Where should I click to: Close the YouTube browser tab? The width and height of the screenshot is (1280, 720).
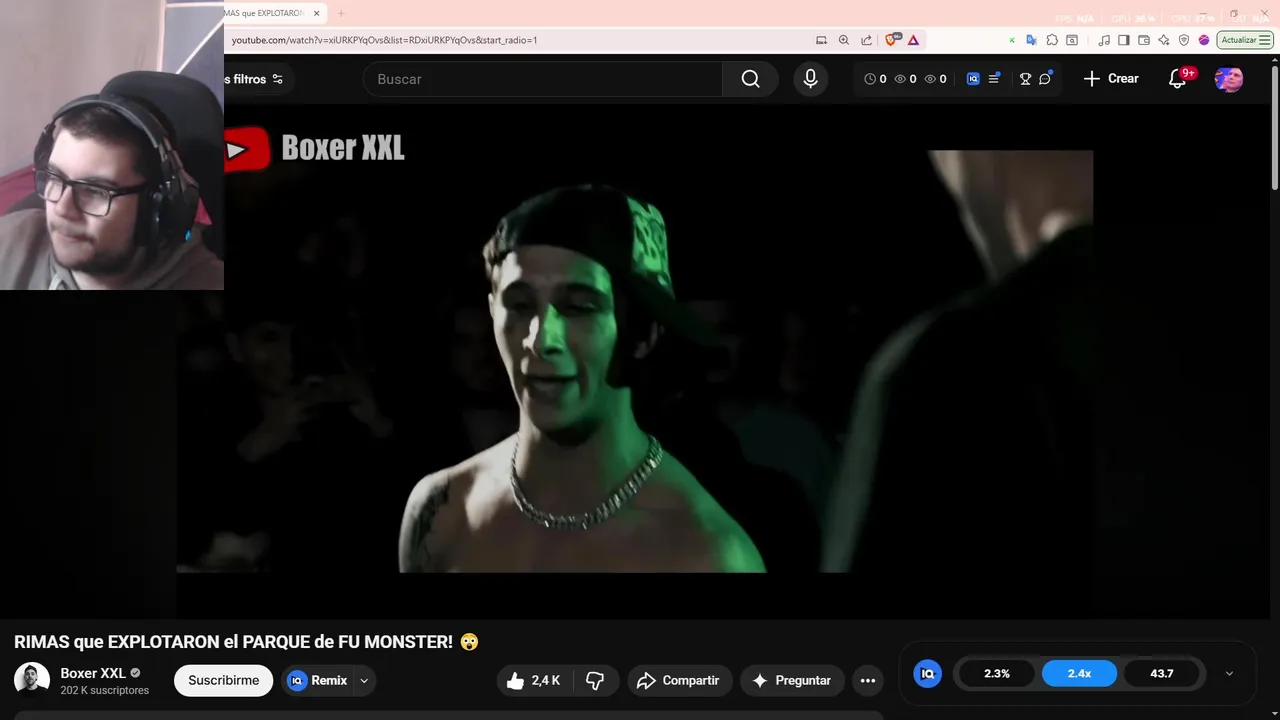(317, 13)
